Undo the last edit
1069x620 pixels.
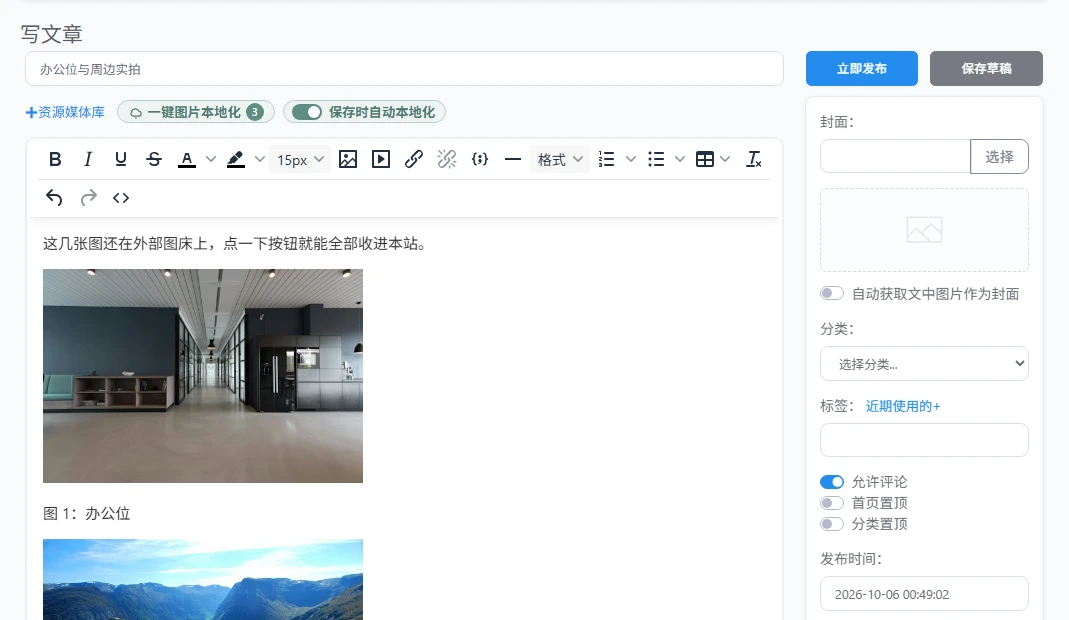(x=54, y=198)
